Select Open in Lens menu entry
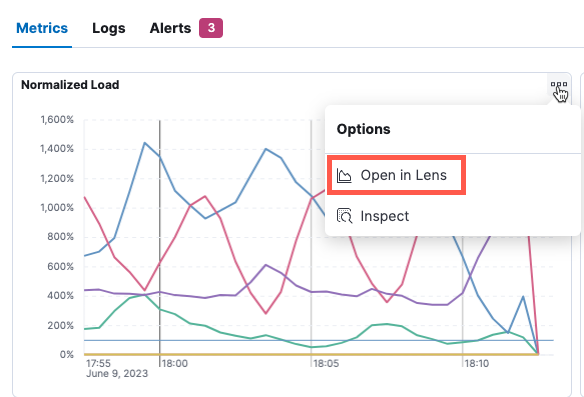 pos(396,175)
